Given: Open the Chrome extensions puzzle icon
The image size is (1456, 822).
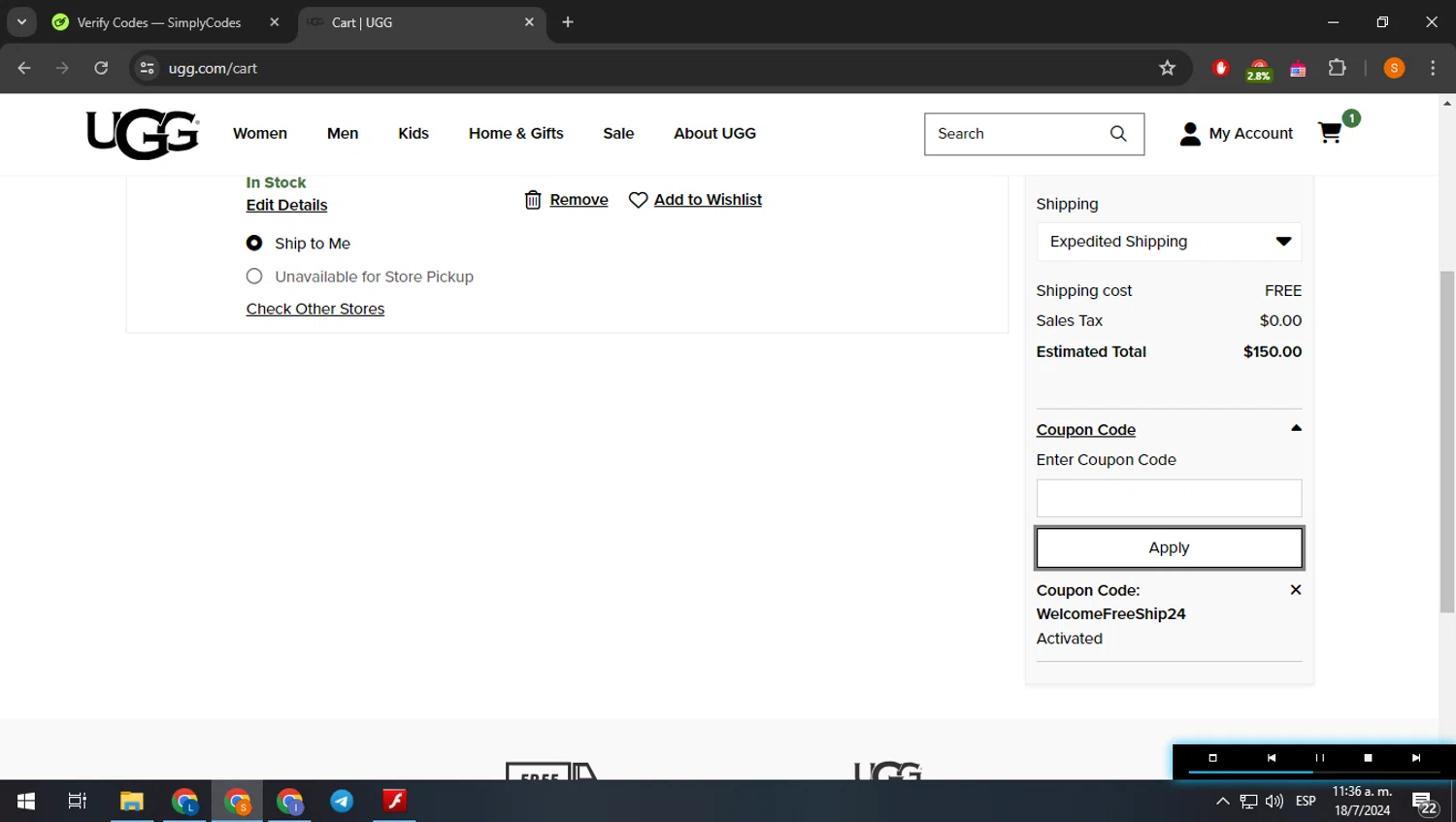Looking at the screenshot, I should [x=1337, y=68].
